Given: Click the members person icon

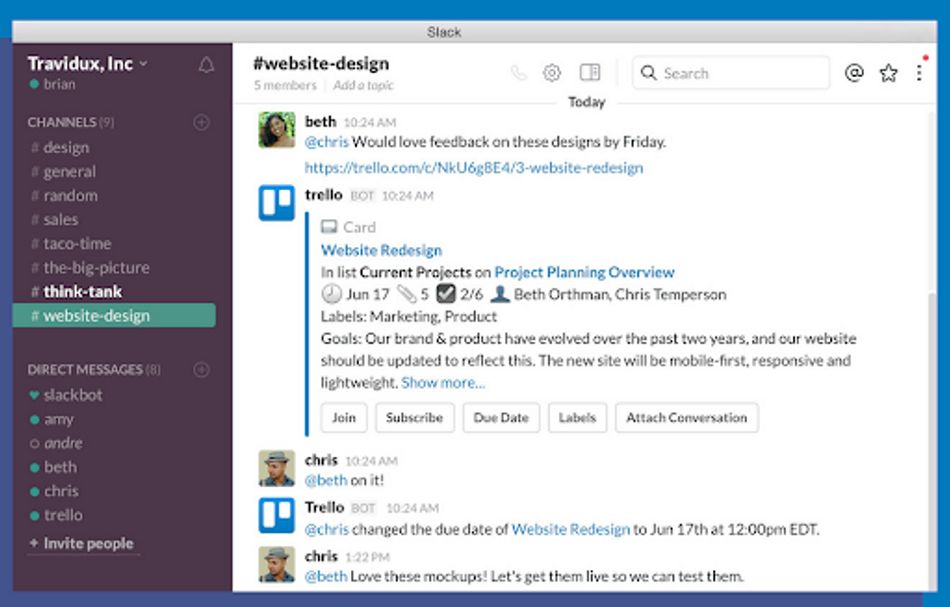Looking at the screenshot, I should pos(499,294).
